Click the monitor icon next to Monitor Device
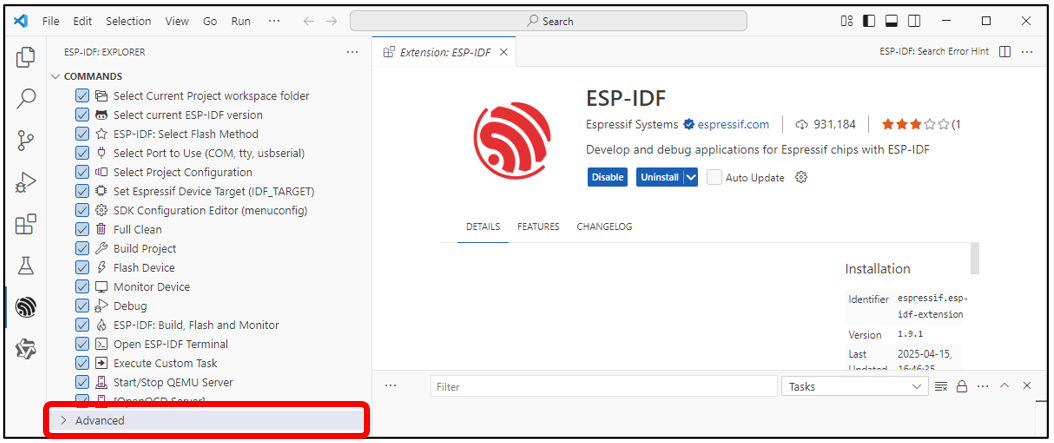 coord(102,286)
